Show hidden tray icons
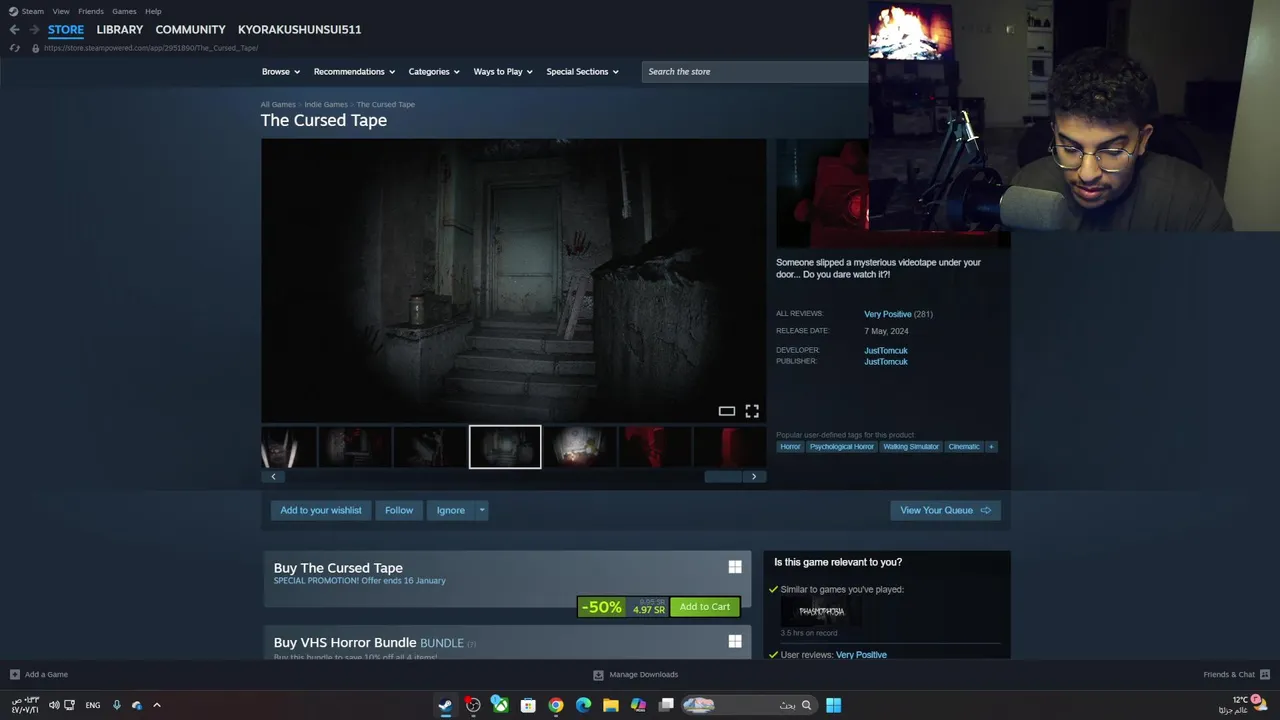Screen dimensions: 1280x720 (157, 705)
